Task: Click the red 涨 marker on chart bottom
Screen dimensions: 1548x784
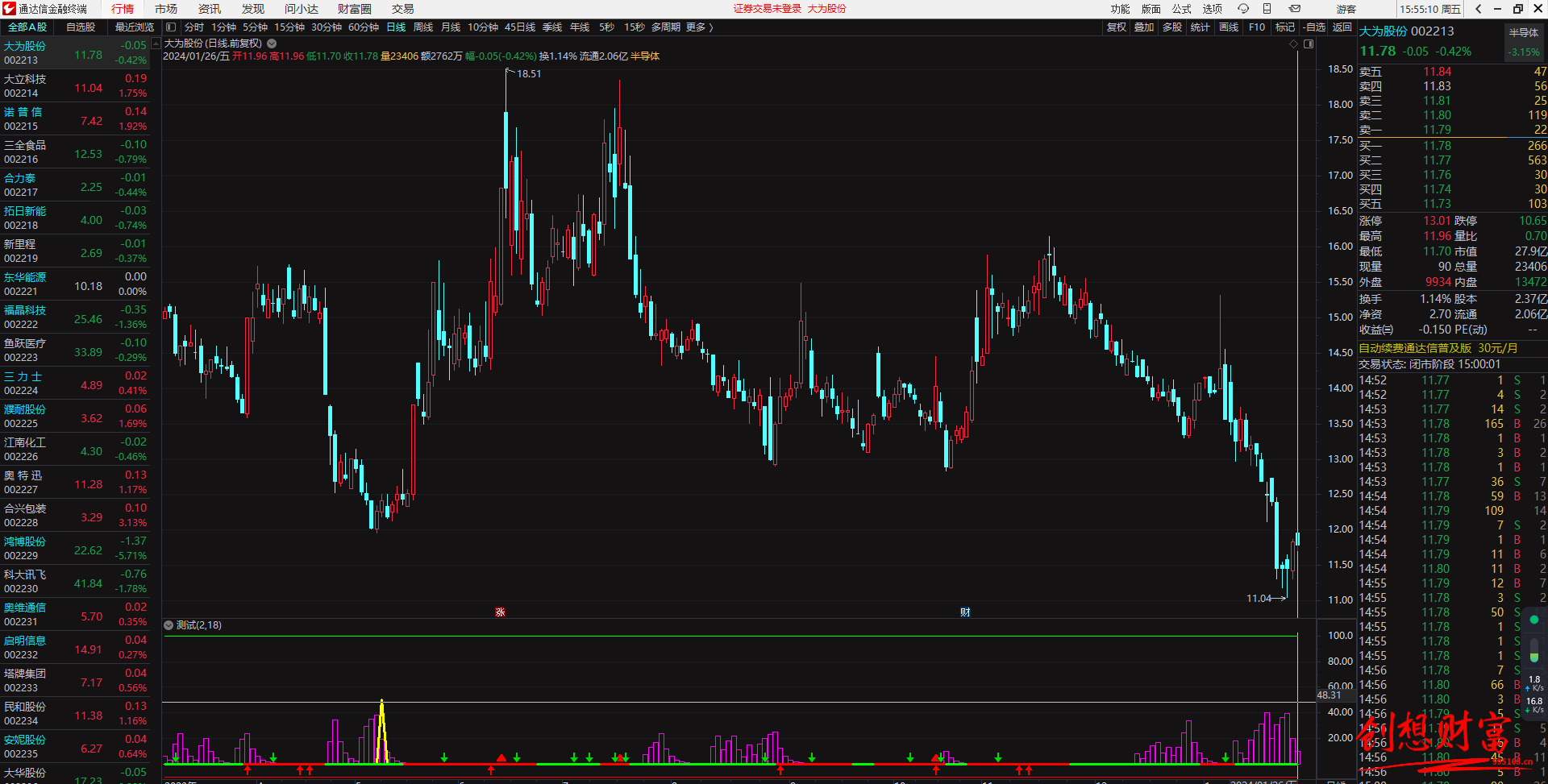Action: [500, 612]
